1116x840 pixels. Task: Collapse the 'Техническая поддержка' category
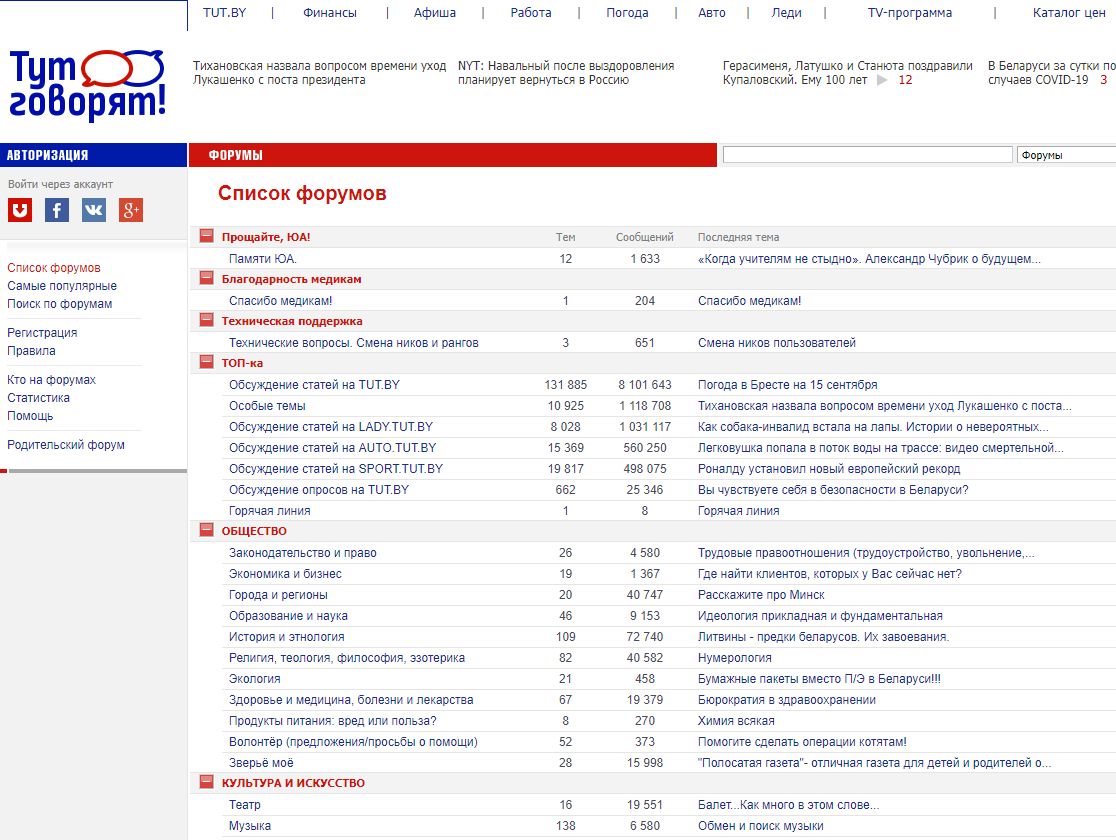206,320
